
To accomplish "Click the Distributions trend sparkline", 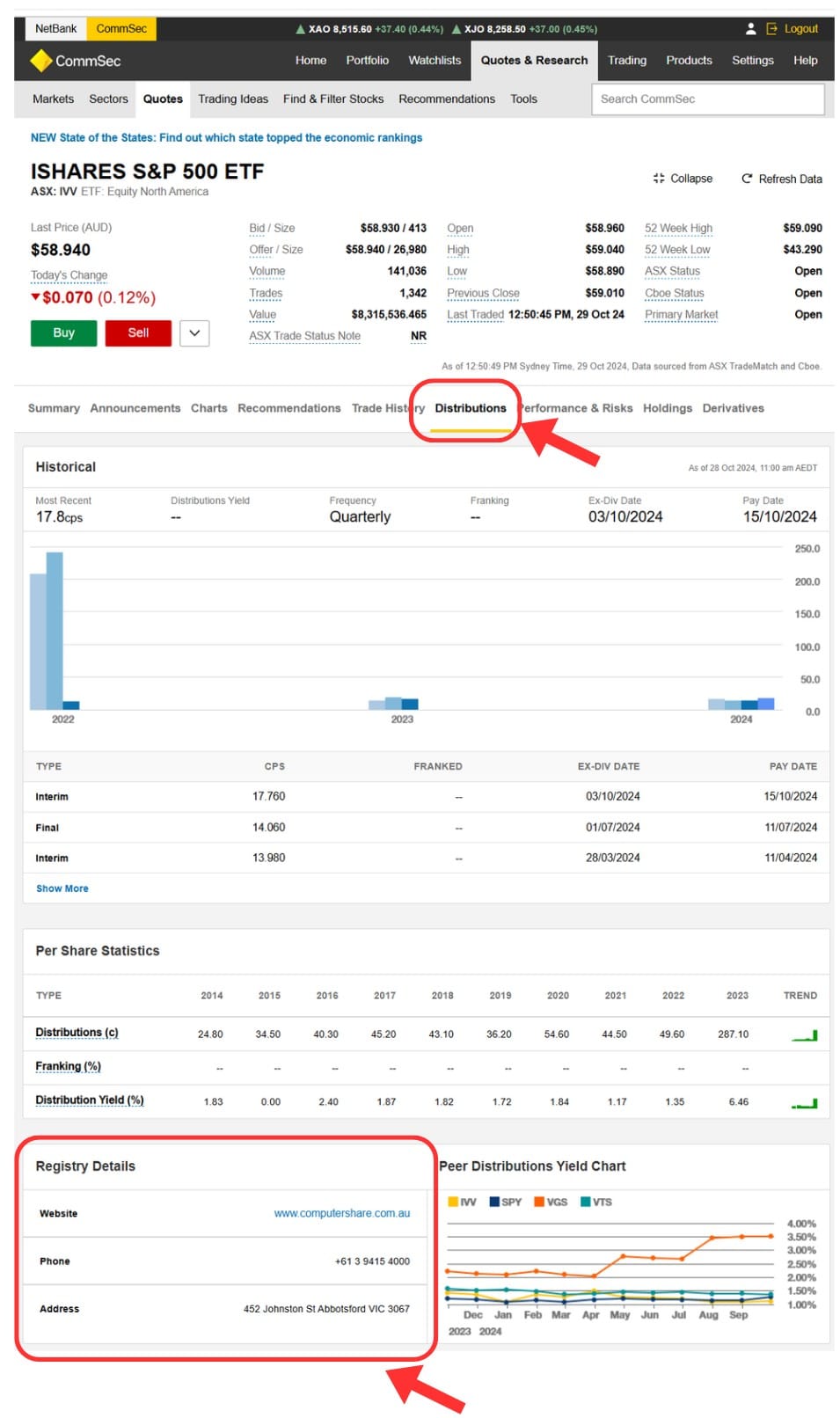I will click(804, 1035).
